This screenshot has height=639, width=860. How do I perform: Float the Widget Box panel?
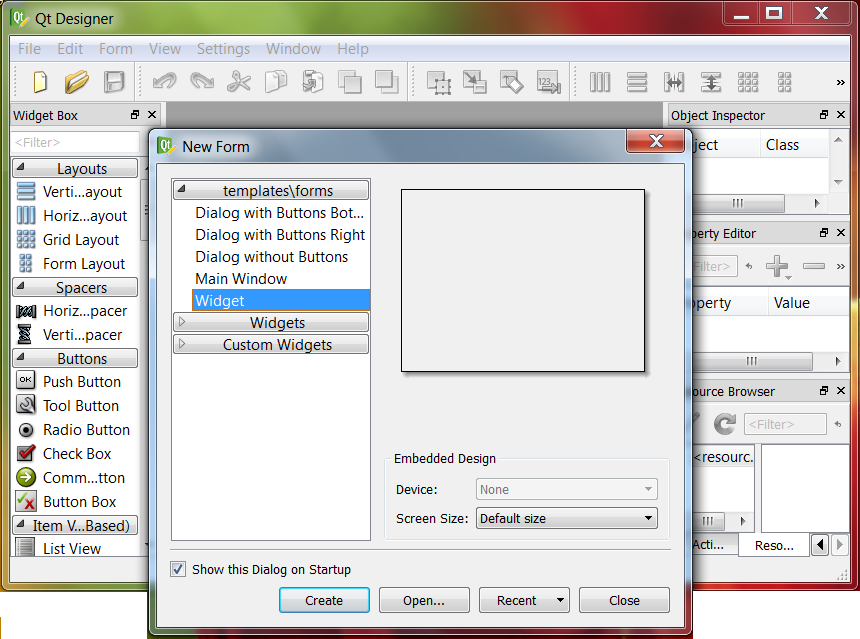(x=134, y=115)
